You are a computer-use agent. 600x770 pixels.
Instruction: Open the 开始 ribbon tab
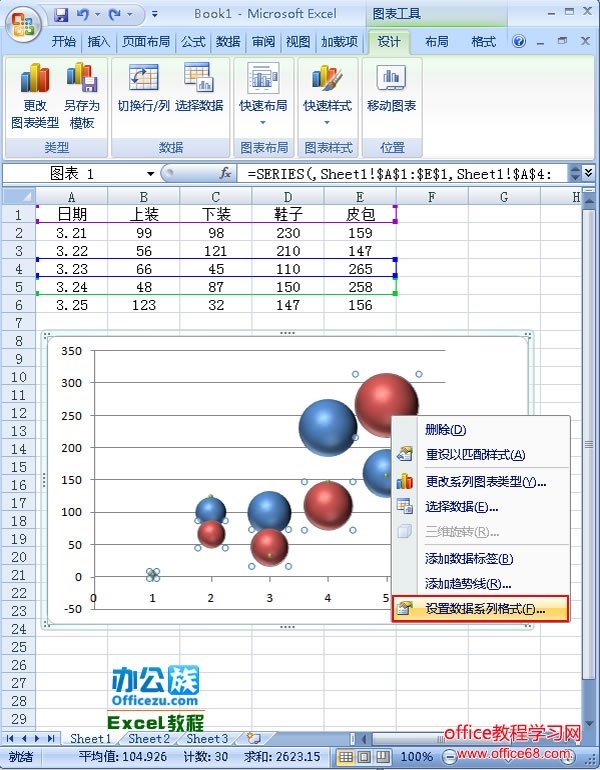coord(64,42)
